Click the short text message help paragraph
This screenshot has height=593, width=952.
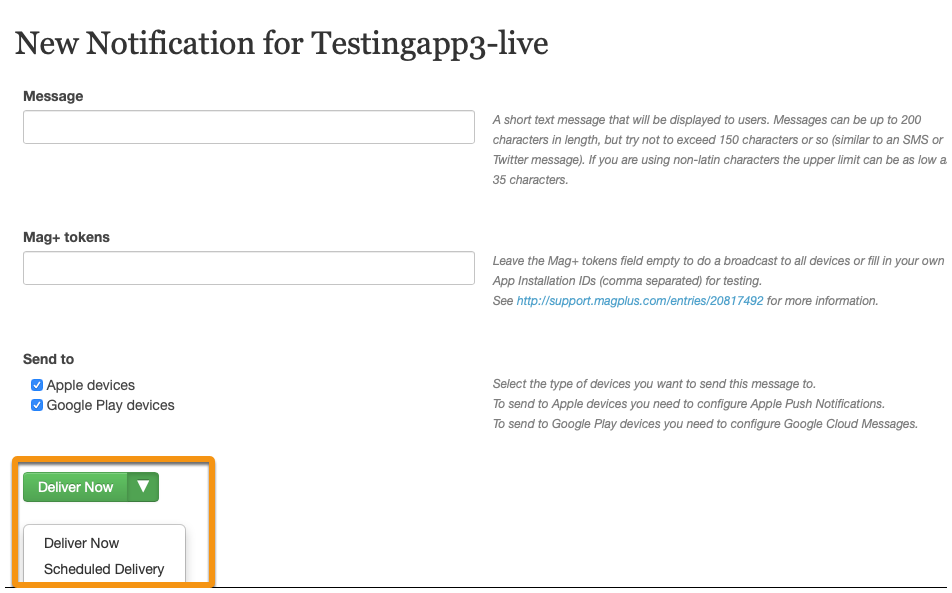pos(719,149)
